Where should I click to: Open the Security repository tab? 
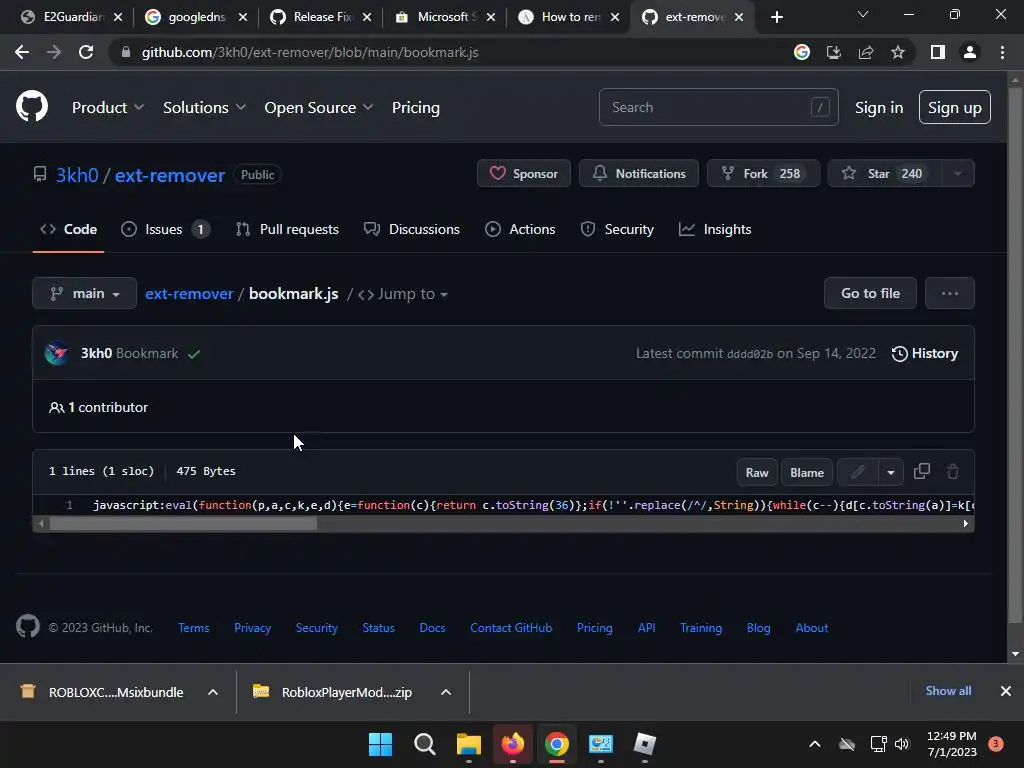click(x=616, y=229)
